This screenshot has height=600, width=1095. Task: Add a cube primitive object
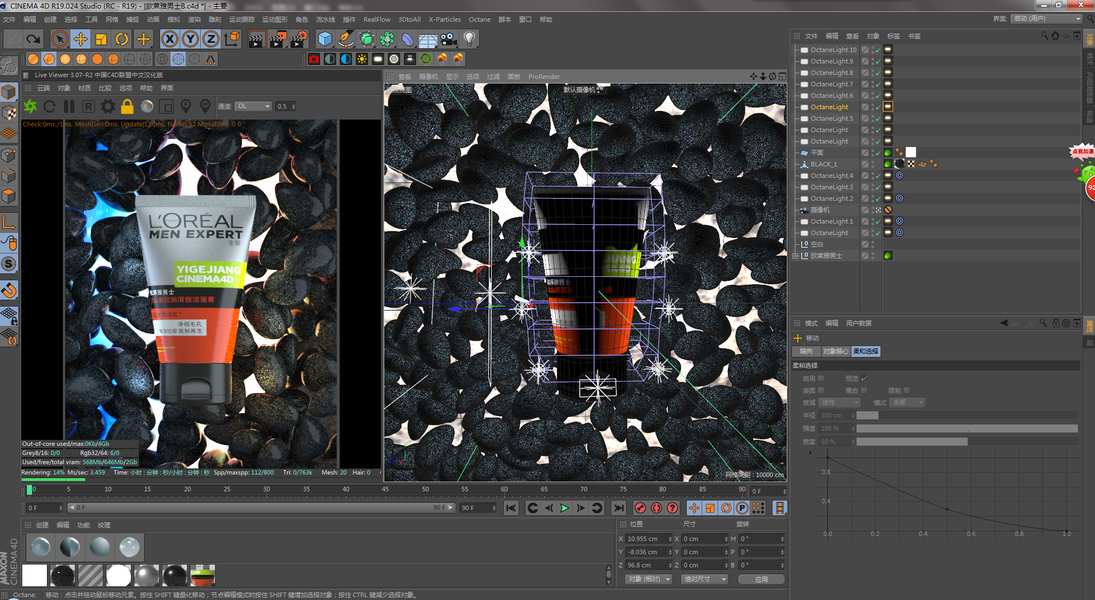pyautogui.click(x=325, y=39)
